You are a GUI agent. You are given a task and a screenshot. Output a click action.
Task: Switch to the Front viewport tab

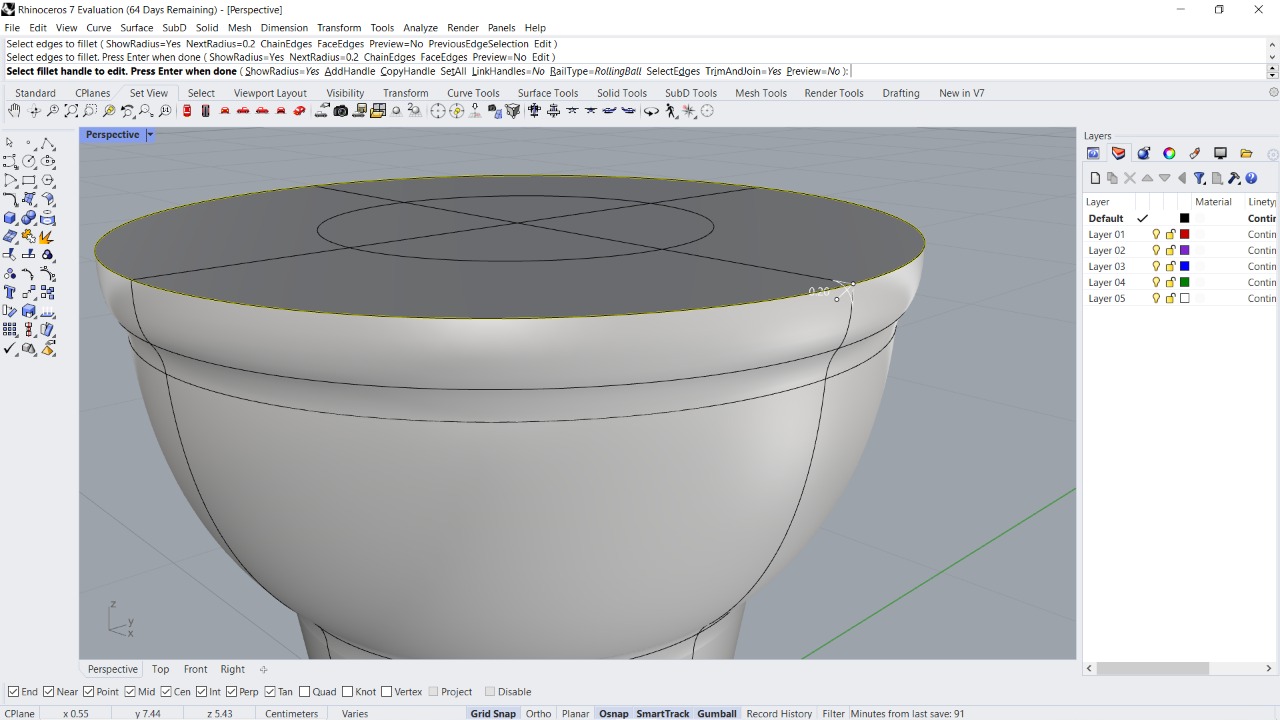[195, 669]
